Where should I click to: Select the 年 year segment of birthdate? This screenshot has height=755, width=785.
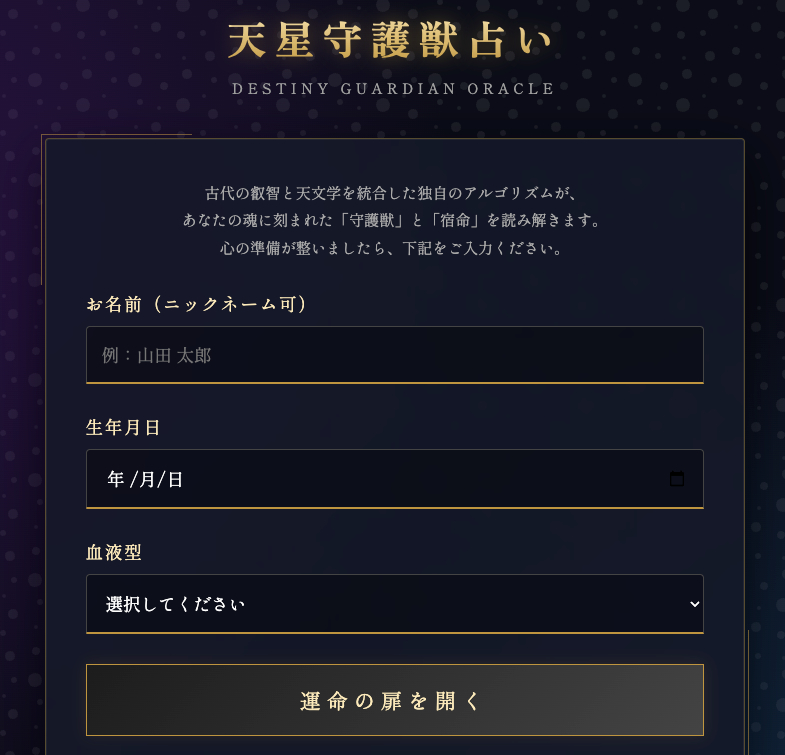point(116,480)
